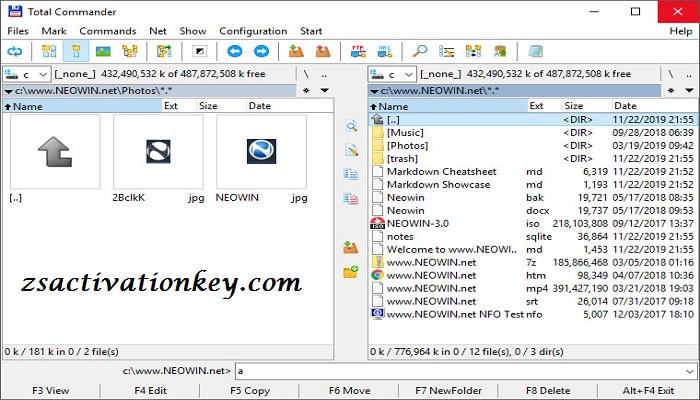Open the URL connection toolbar icon
This screenshot has width=700, height=400.
(x=384, y=51)
